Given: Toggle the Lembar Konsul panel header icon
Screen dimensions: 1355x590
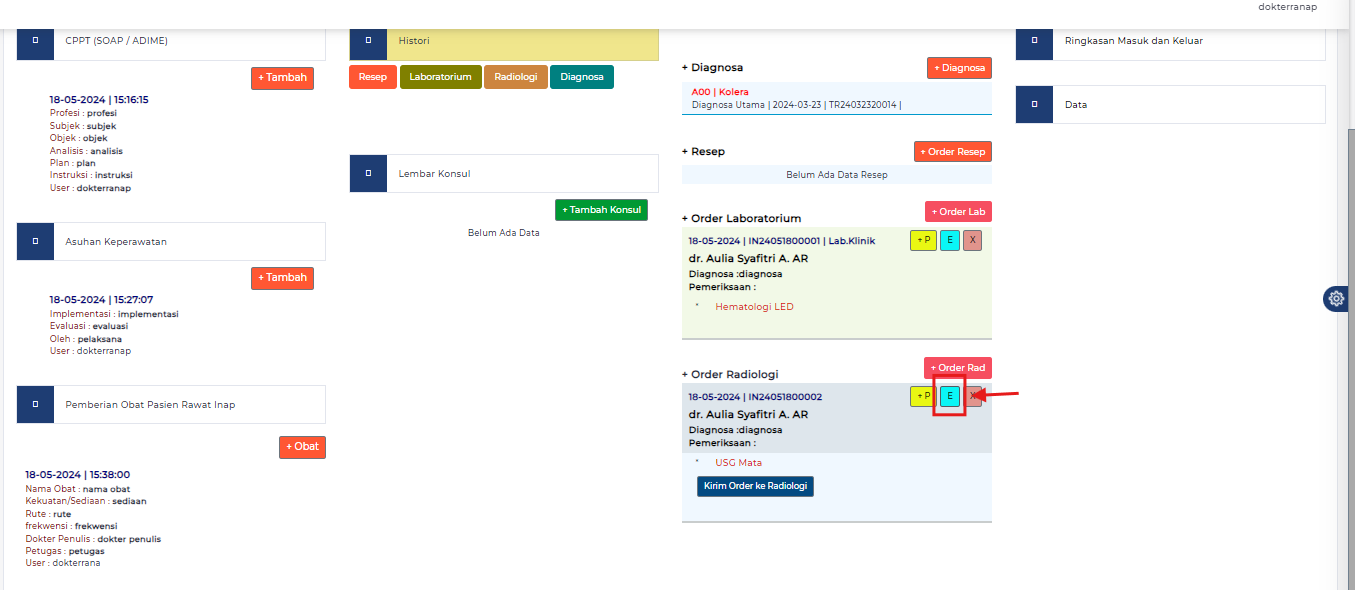Looking at the screenshot, I should coord(368,173).
